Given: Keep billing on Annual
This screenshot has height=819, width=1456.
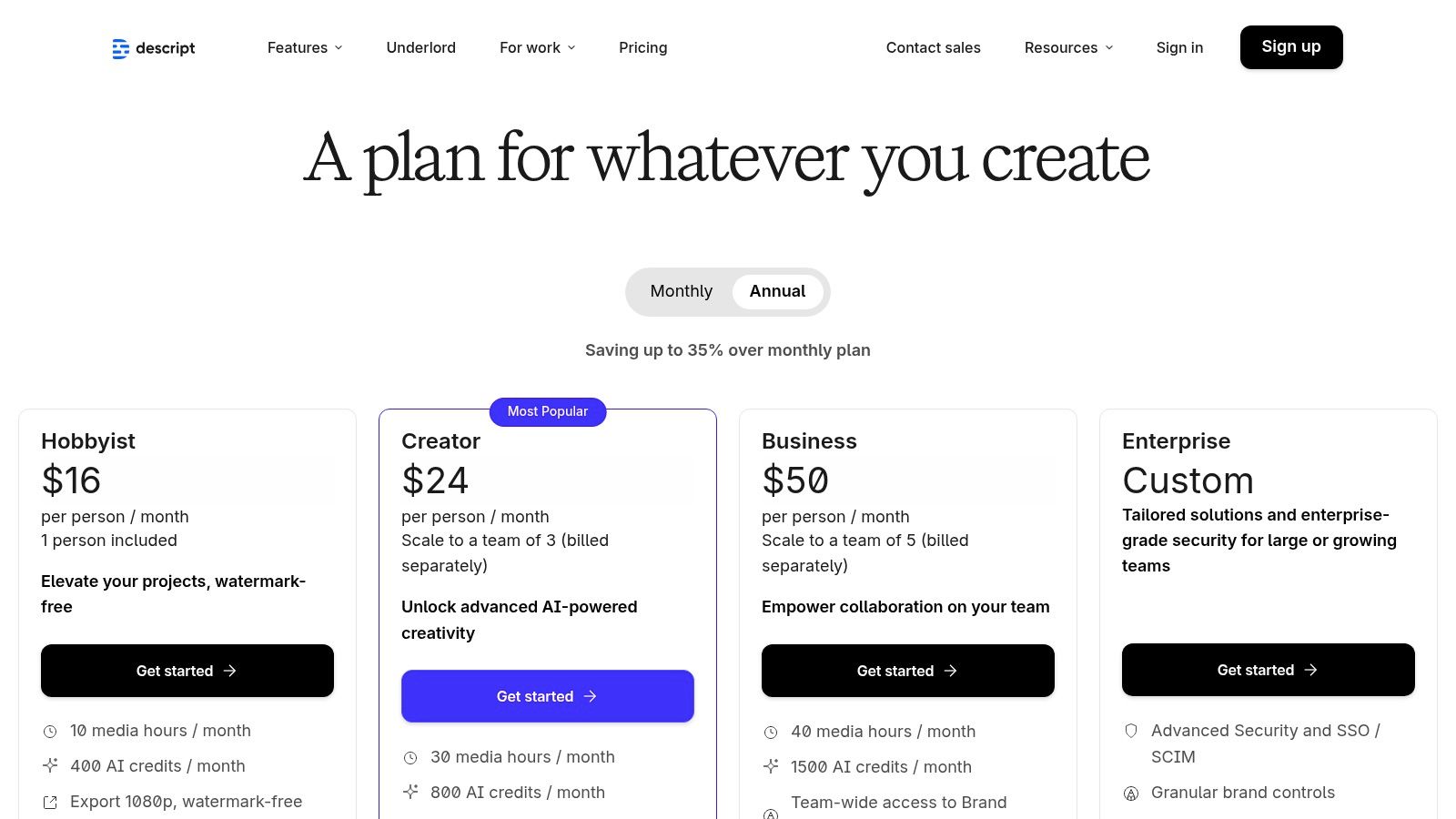Looking at the screenshot, I should coord(776,291).
